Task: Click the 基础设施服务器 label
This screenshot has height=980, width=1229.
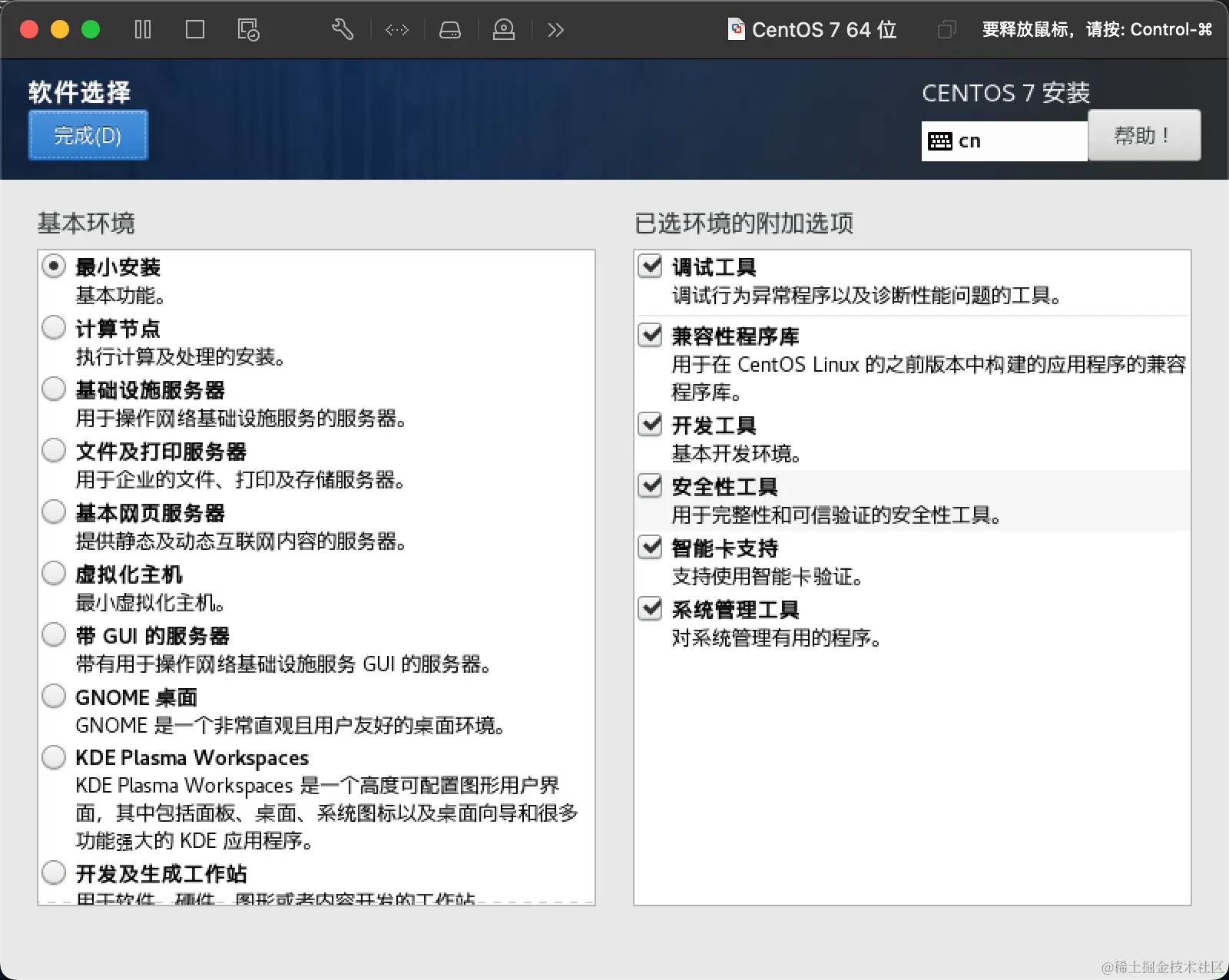Action: tap(151, 390)
